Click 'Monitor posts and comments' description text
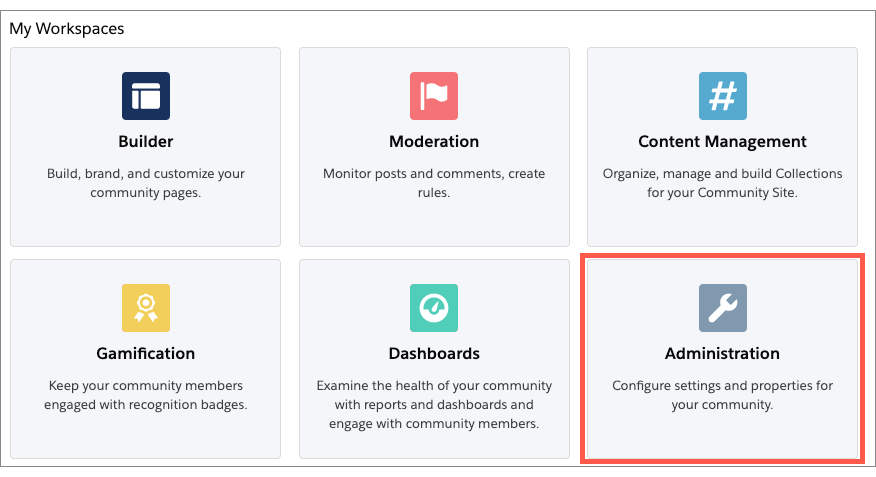The width and height of the screenshot is (876, 477). [x=434, y=183]
